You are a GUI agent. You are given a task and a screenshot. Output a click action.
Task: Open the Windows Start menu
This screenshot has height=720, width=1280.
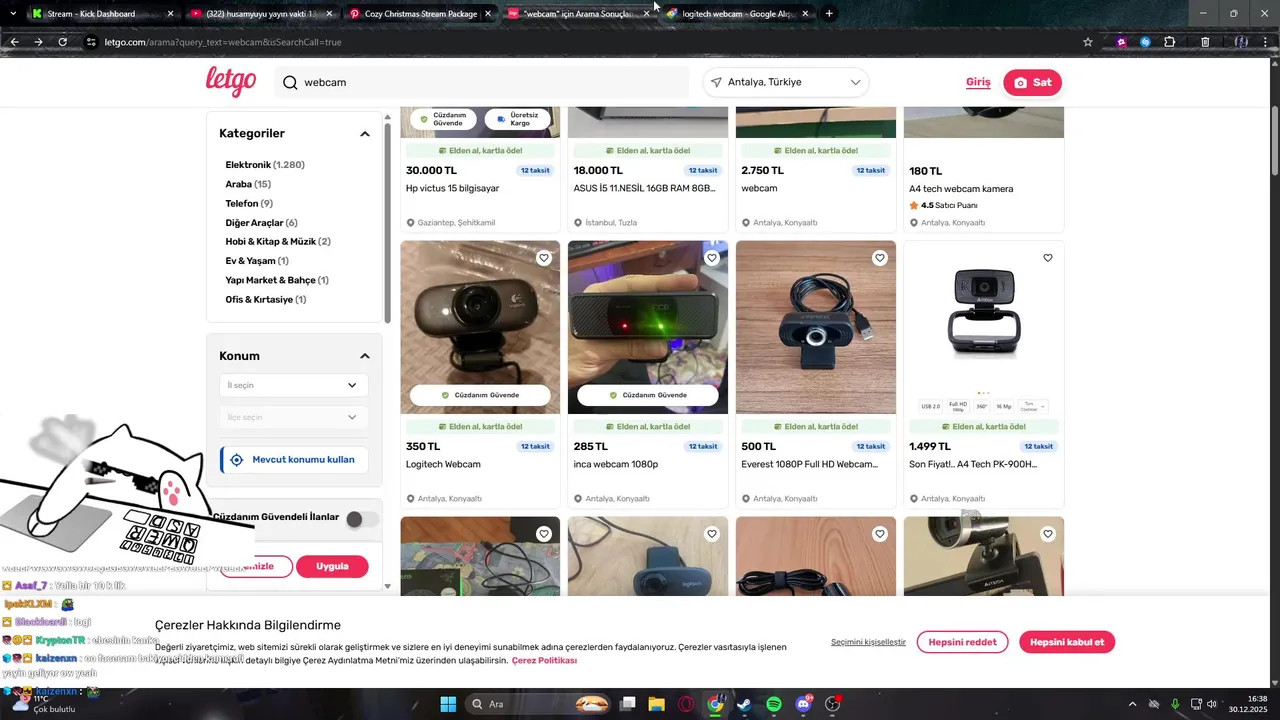448,704
